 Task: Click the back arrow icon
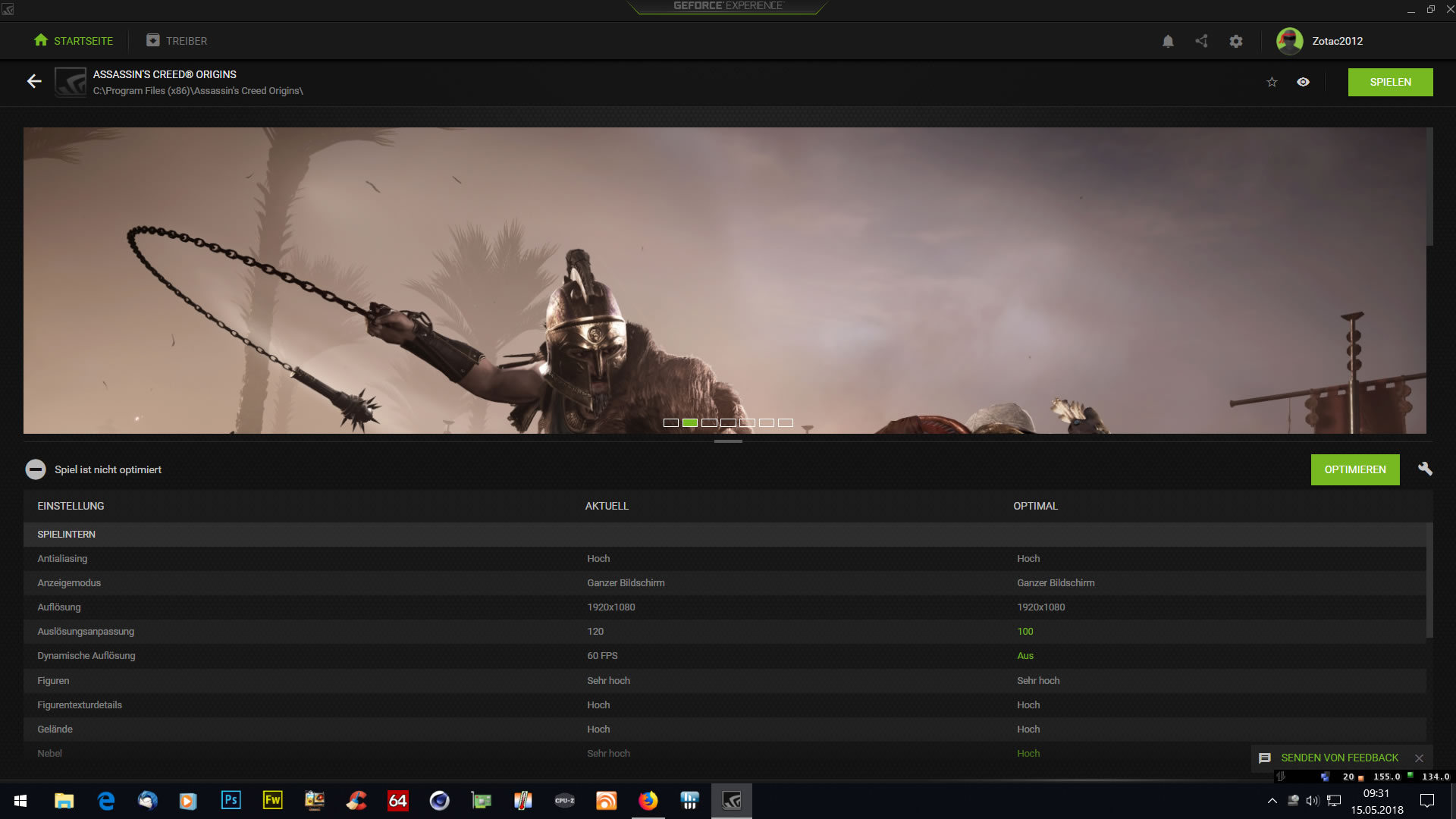[34, 81]
